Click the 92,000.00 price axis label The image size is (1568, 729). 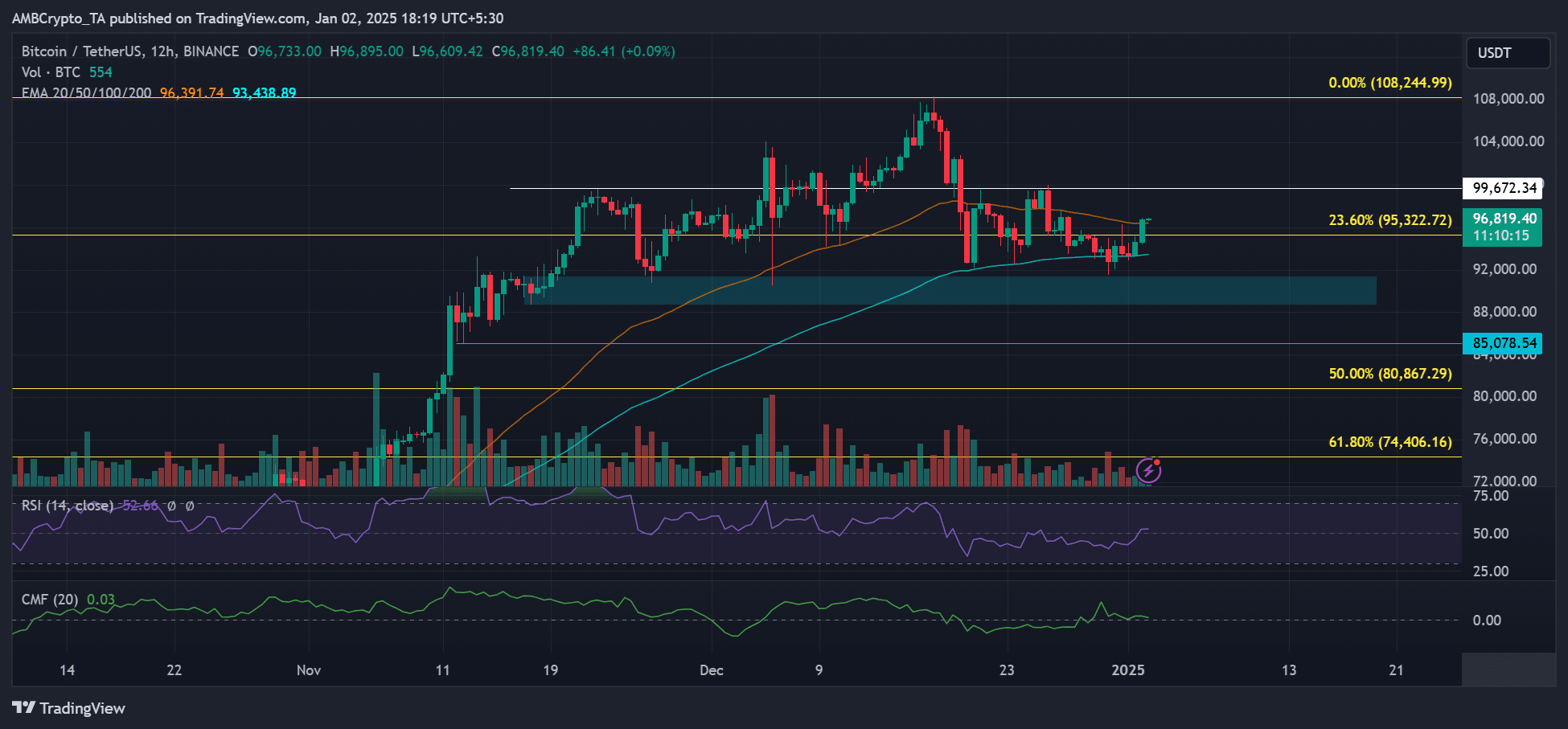(1504, 269)
